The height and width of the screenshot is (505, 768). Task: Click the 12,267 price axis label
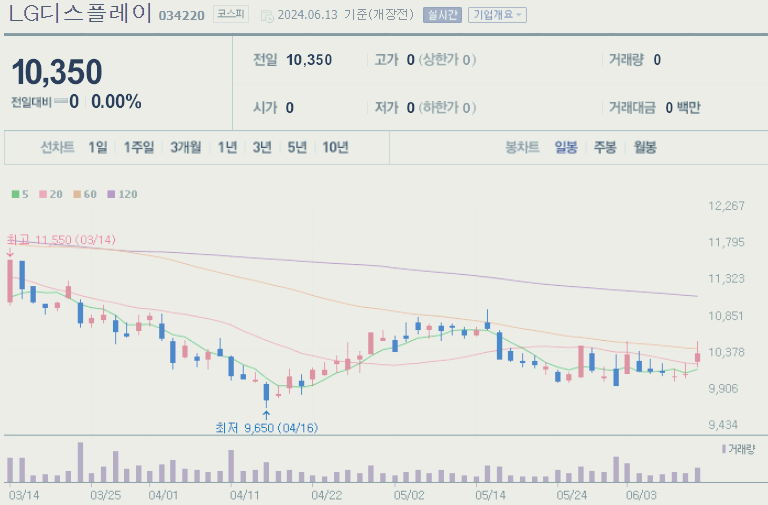pos(726,206)
